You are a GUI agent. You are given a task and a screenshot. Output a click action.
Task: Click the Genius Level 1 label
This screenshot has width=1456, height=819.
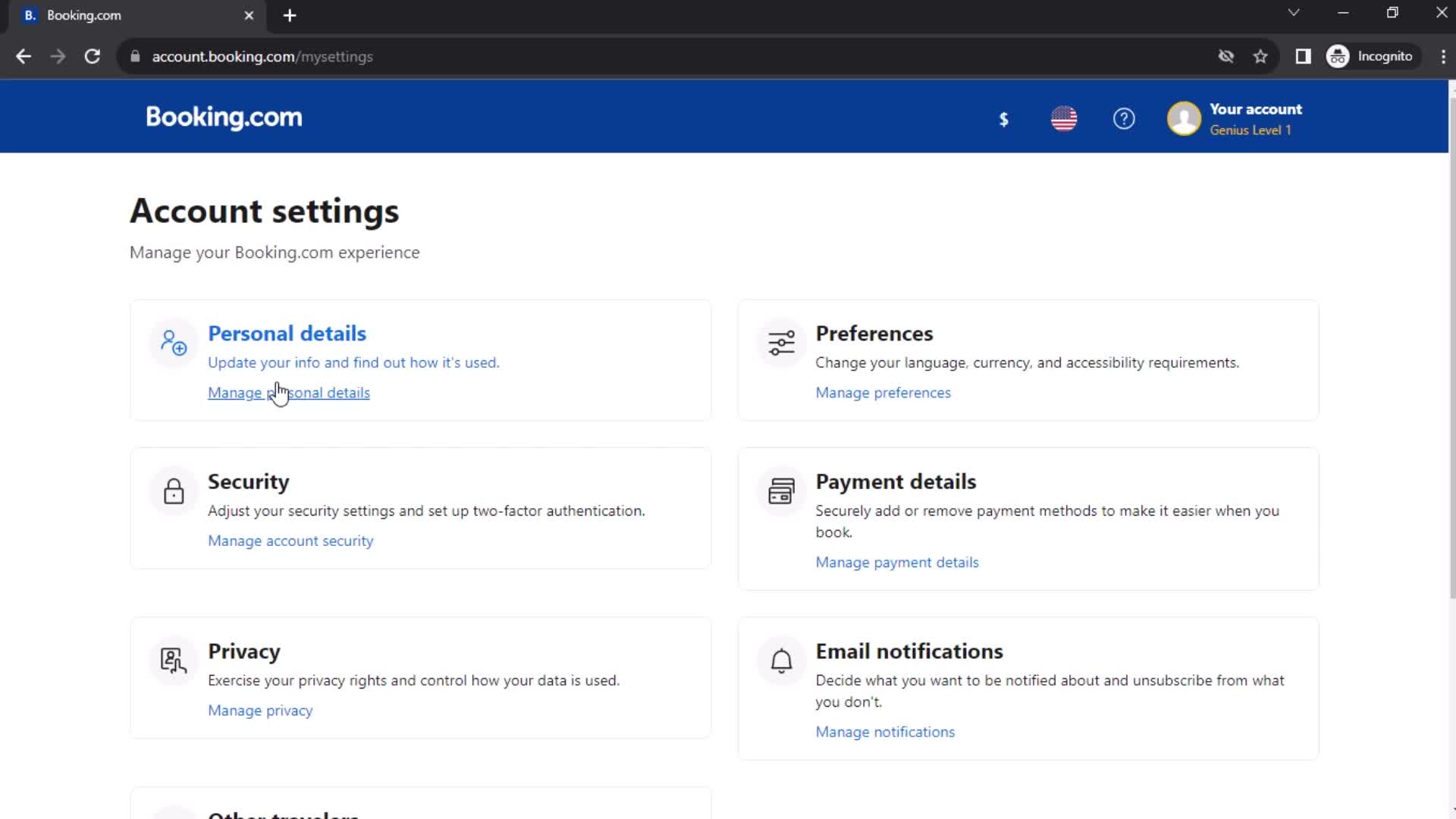tap(1250, 130)
